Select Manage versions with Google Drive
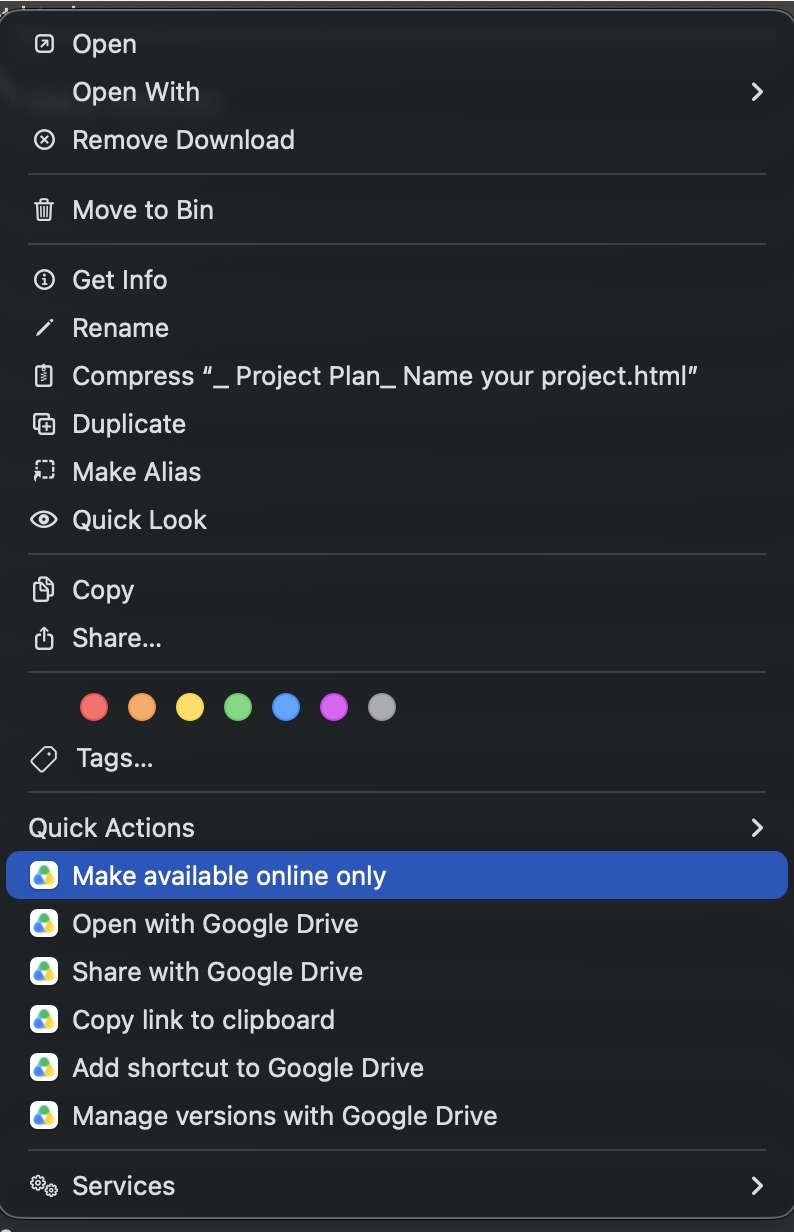 (x=397, y=1116)
